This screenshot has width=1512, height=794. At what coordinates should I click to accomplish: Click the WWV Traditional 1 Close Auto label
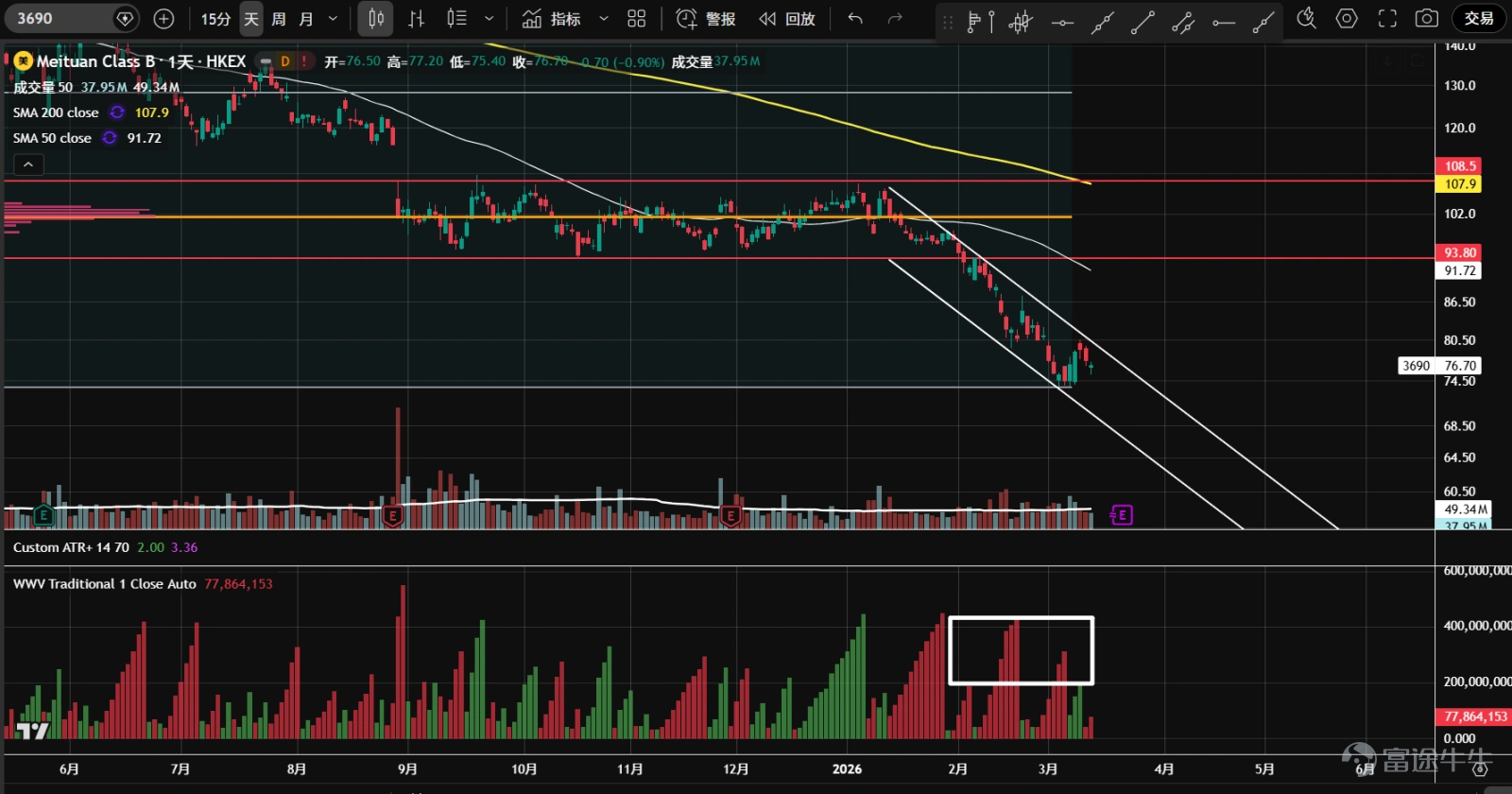105,584
